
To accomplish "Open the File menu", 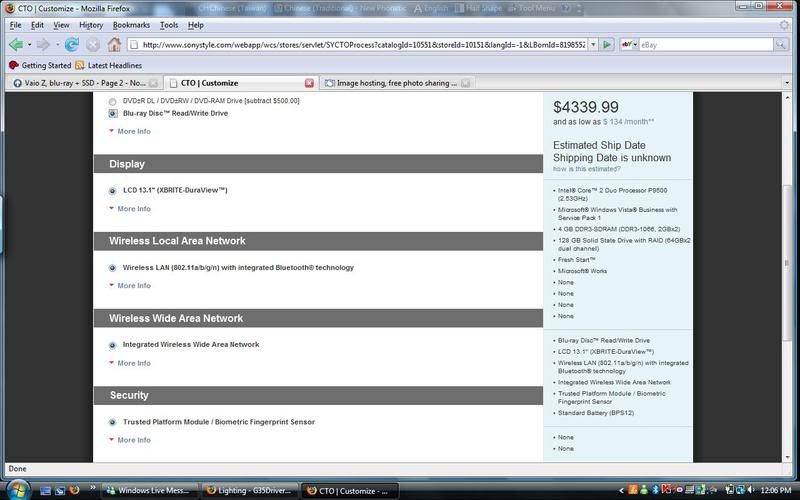I will (x=15, y=25).
